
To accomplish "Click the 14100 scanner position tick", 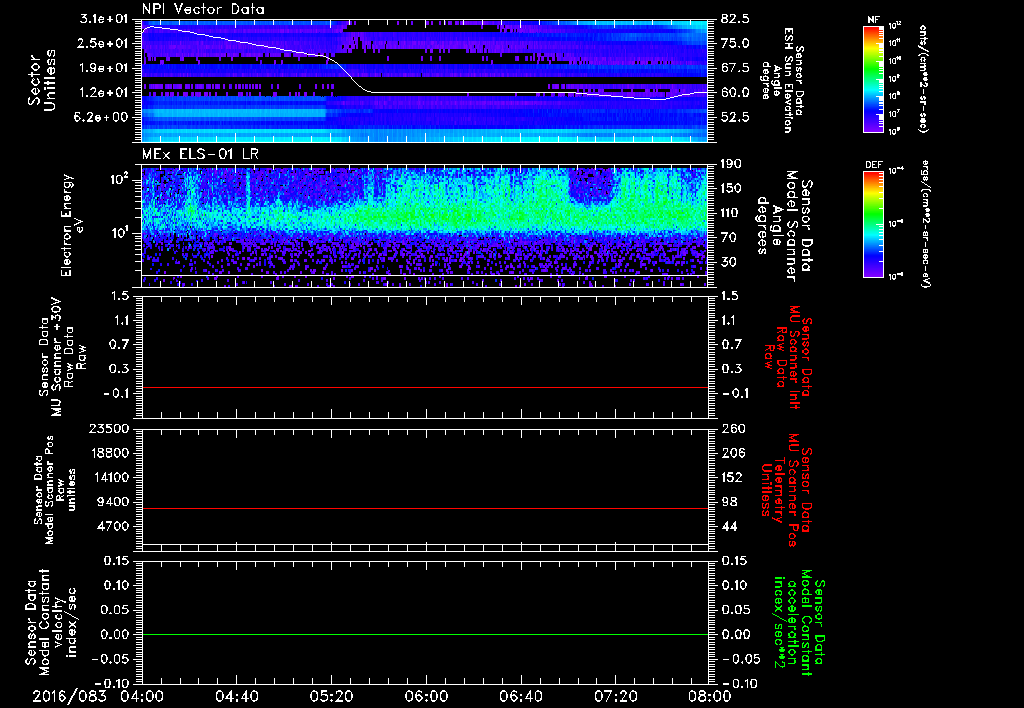I will [109, 477].
